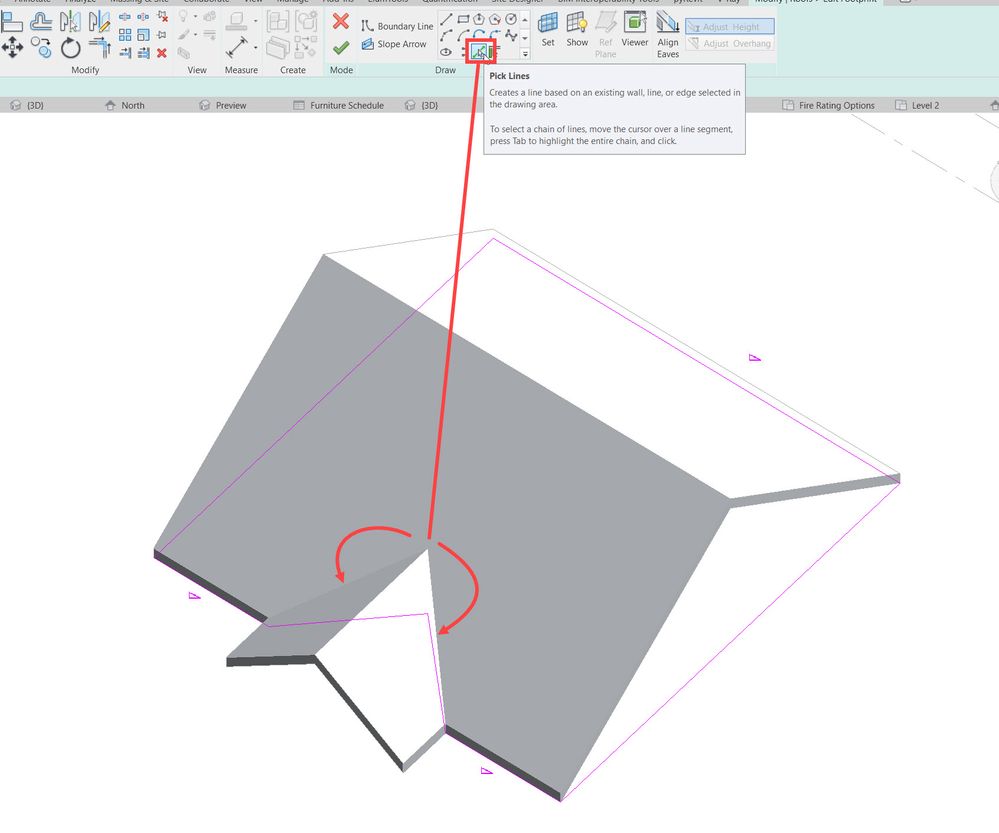Select the Split with Gap tool
This screenshot has height=833, width=999.
coord(143,17)
